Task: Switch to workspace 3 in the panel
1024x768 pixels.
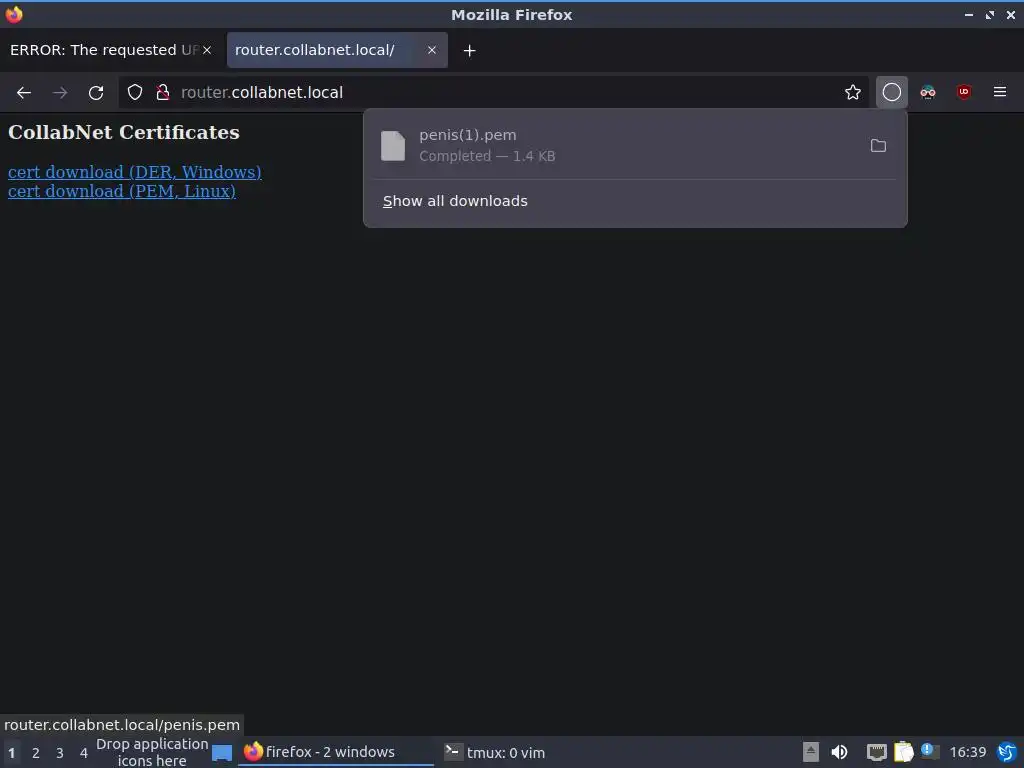Action: pyautogui.click(x=59, y=753)
